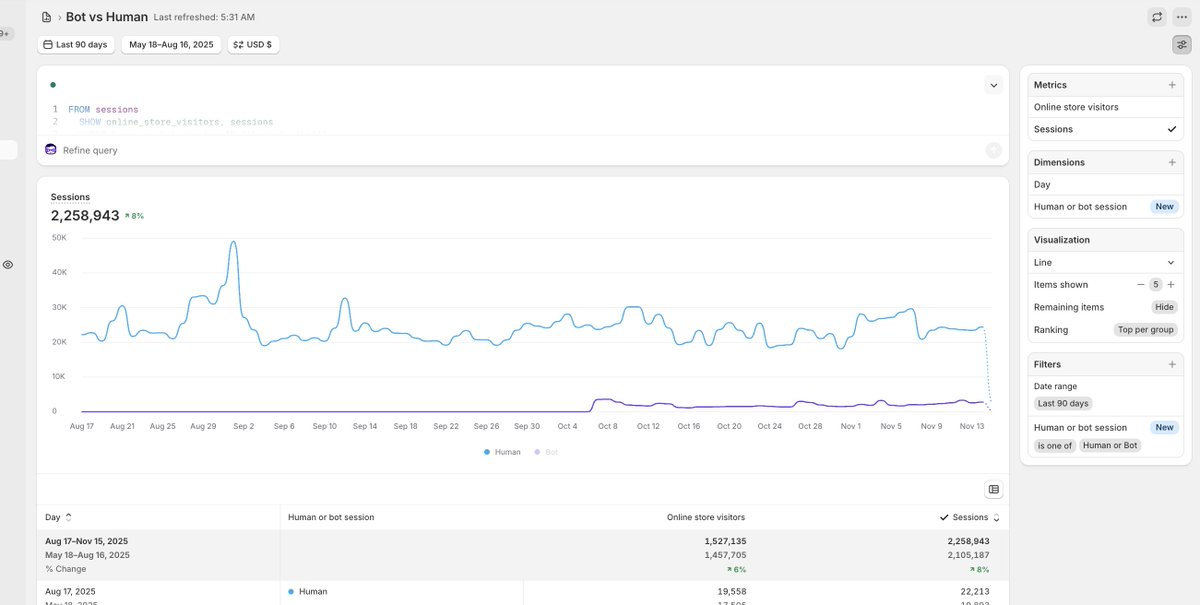The width and height of the screenshot is (1200, 605).
Task: Sort by Day column arrows
Action: [68, 517]
